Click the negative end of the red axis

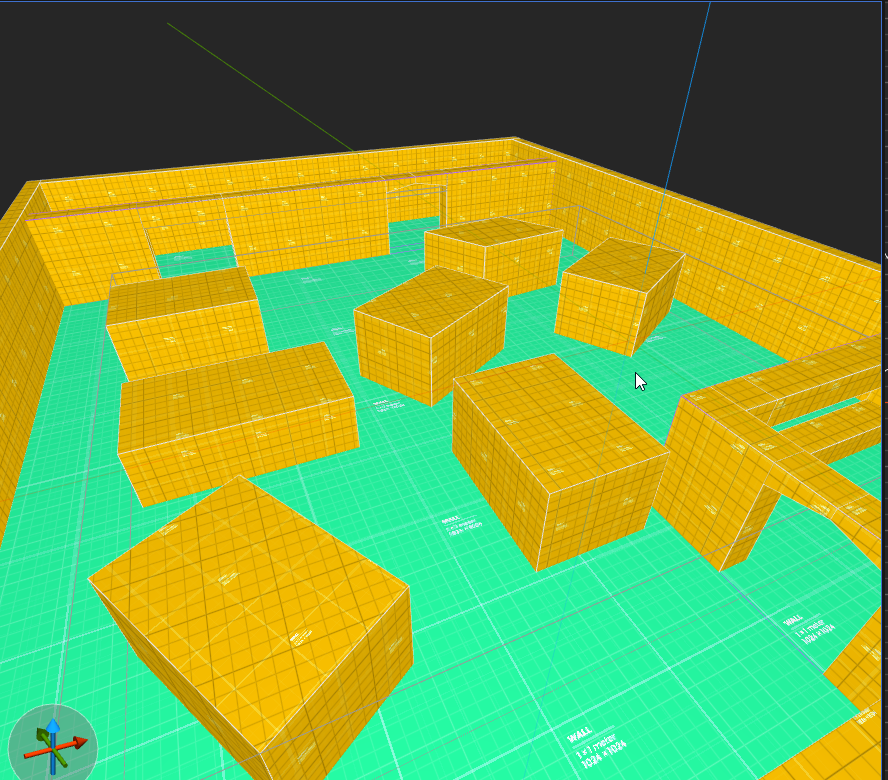point(26,755)
